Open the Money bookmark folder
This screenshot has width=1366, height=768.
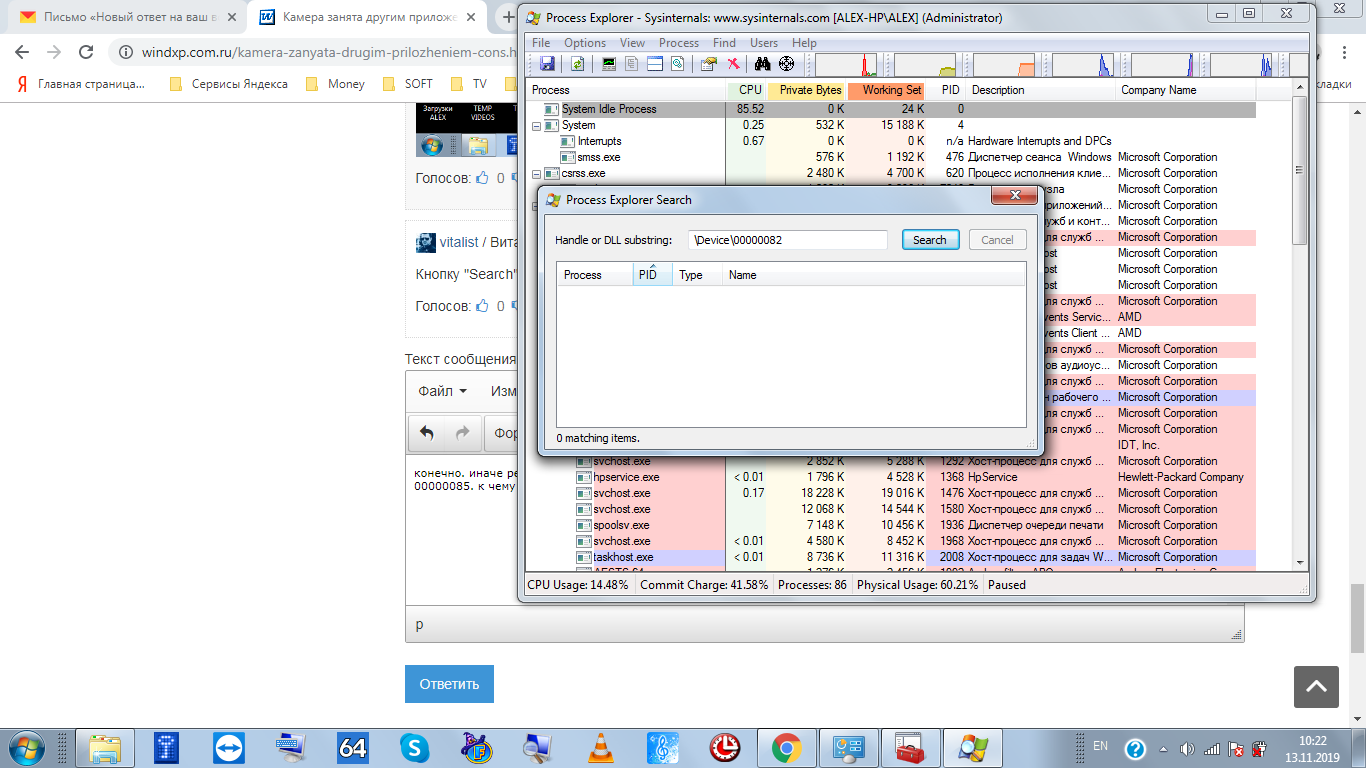coord(336,84)
